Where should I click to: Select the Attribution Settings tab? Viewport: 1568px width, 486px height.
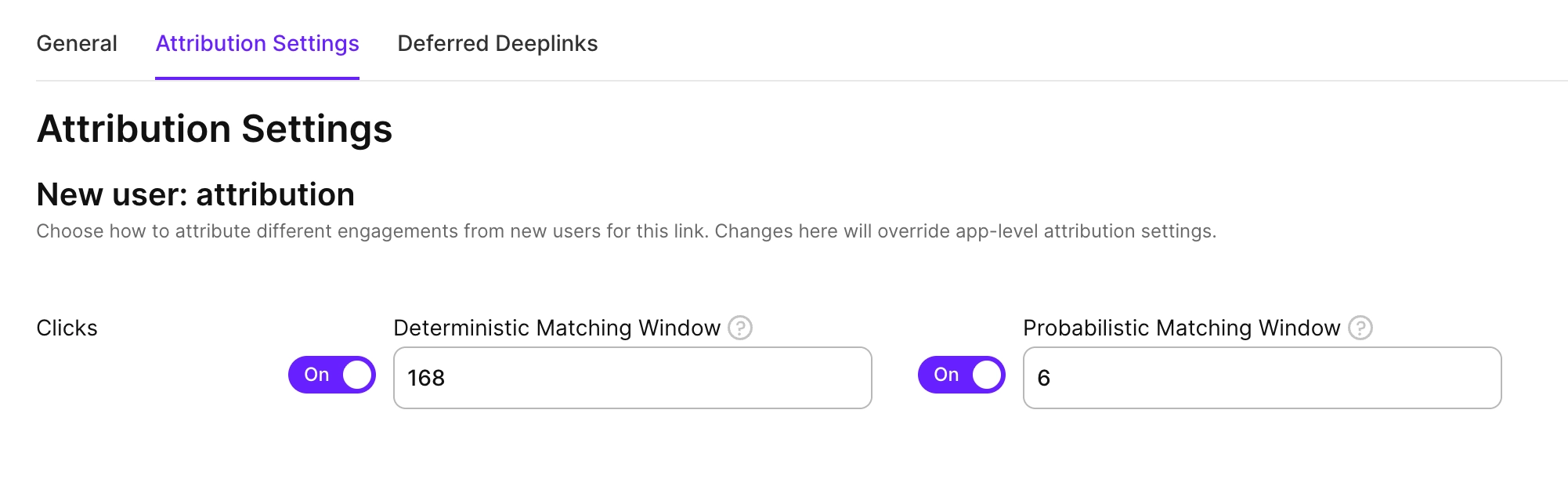(x=257, y=44)
